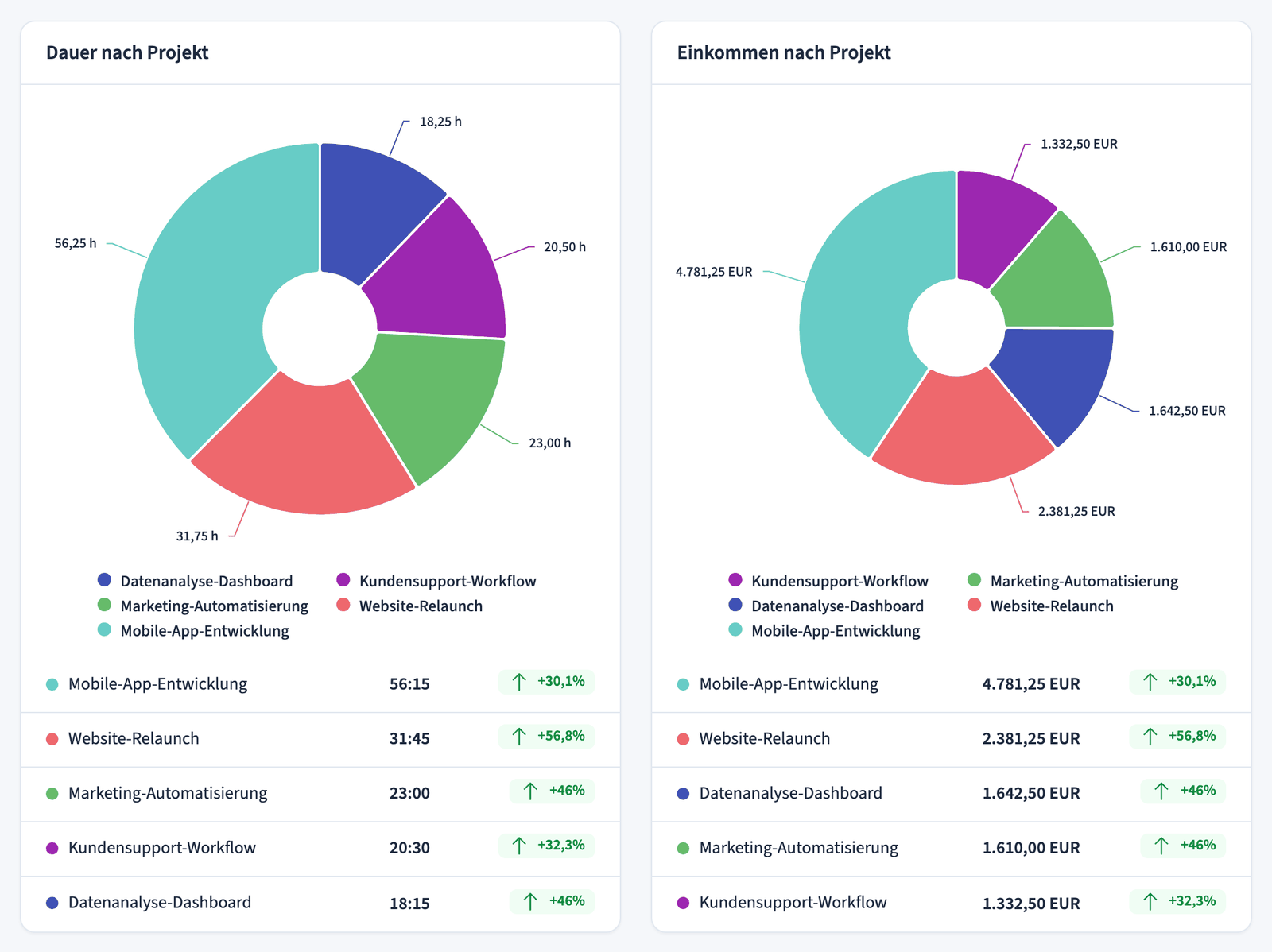This screenshot has width=1272, height=952.
Task: Click the 20:30 duration value
Action: tap(409, 849)
